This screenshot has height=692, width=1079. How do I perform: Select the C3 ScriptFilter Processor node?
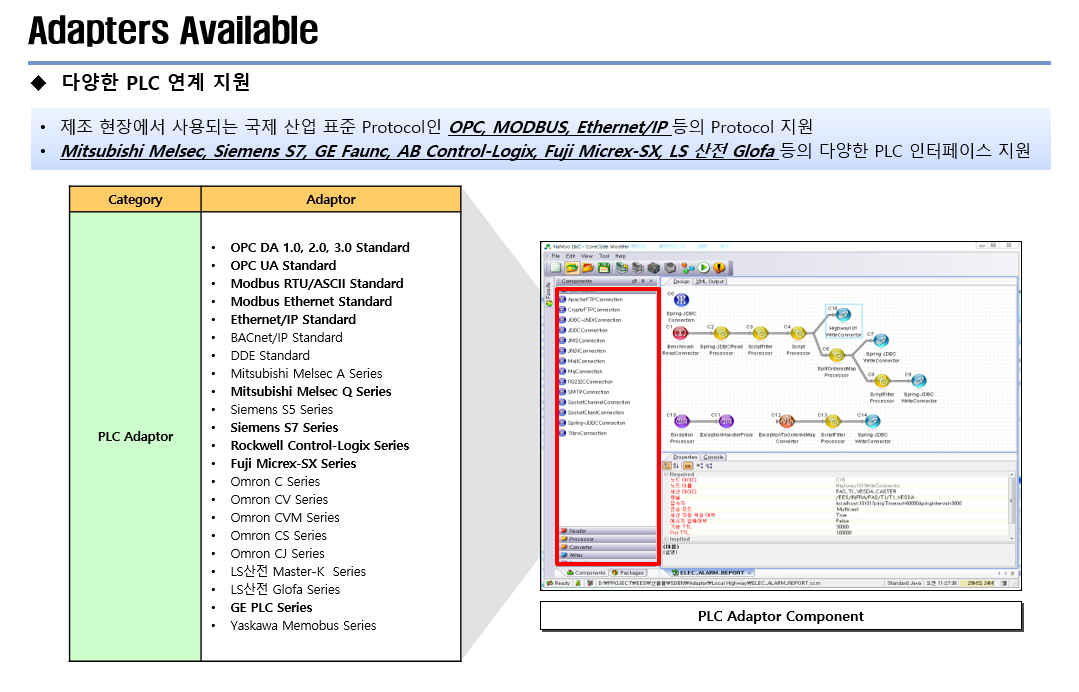pyautogui.click(x=760, y=334)
